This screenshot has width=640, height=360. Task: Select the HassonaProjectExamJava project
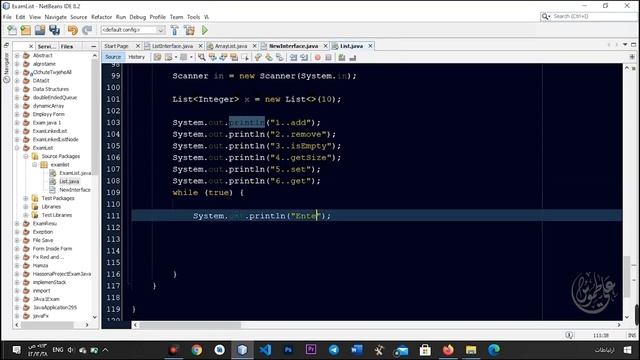tap(62, 274)
